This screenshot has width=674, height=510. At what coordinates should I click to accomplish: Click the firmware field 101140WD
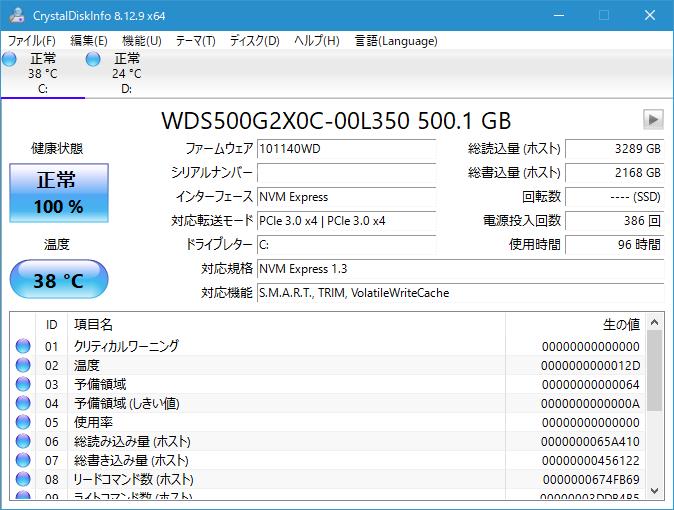click(x=346, y=149)
